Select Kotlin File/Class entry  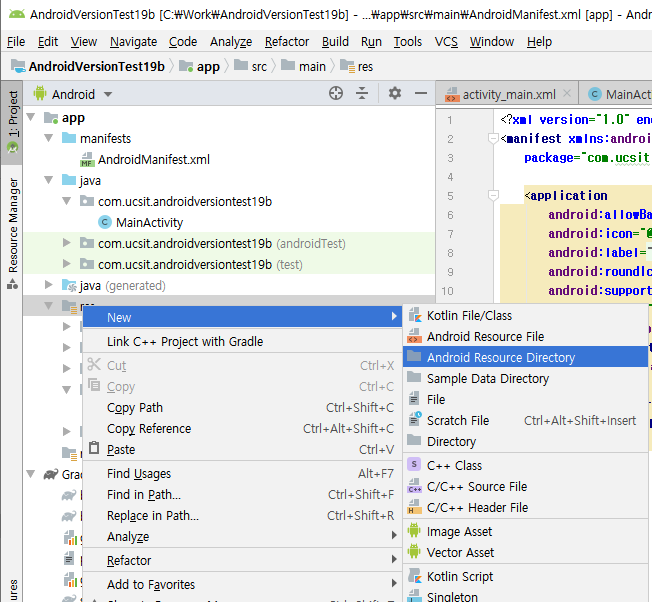coord(469,316)
